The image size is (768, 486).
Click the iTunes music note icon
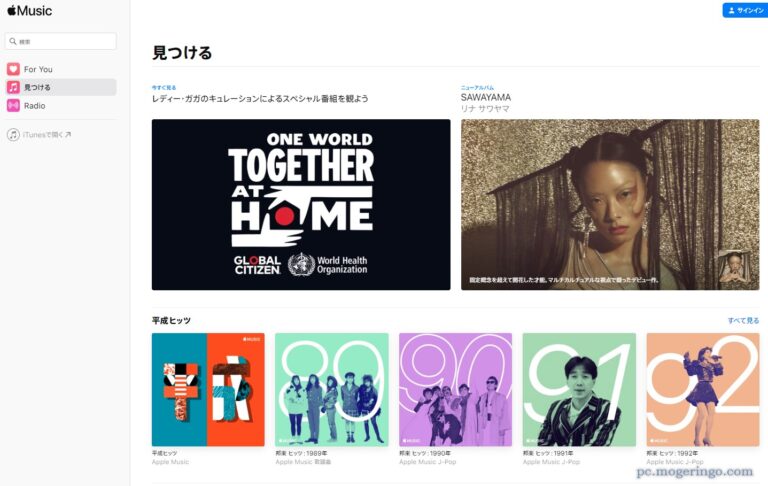click(13, 134)
